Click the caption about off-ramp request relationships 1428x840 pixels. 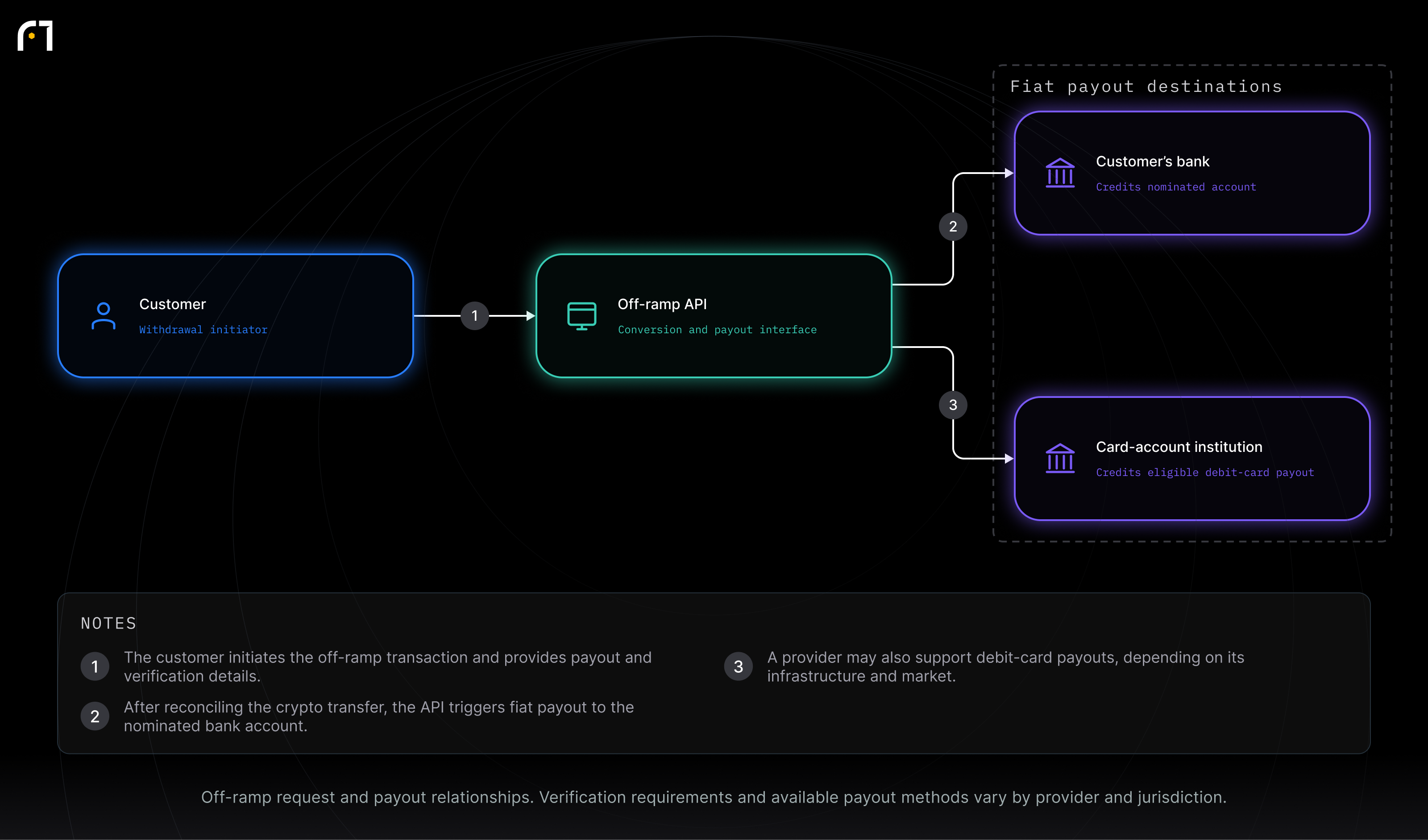714,797
